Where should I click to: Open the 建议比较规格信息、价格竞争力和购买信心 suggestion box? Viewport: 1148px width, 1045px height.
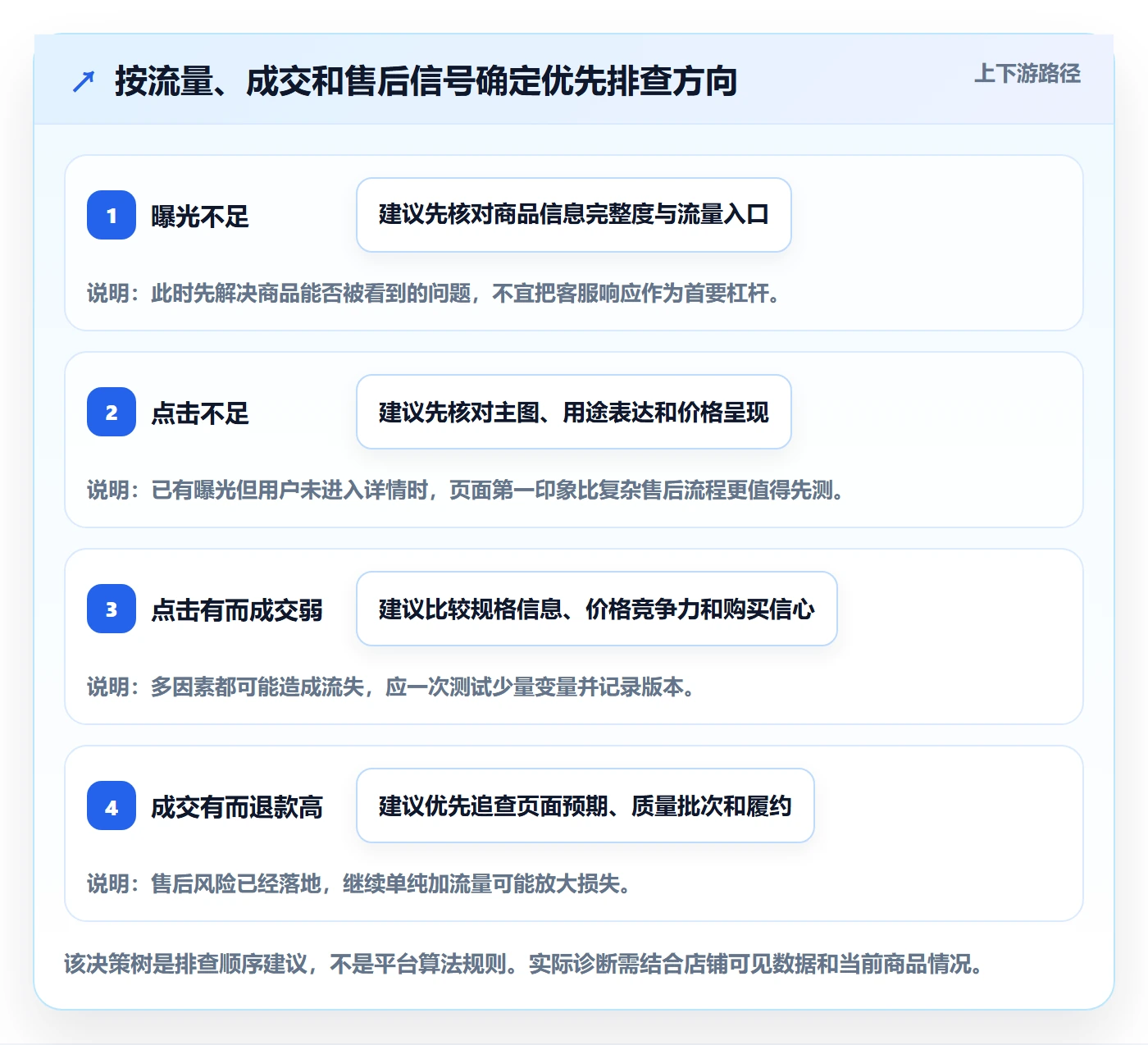[x=597, y=609]
